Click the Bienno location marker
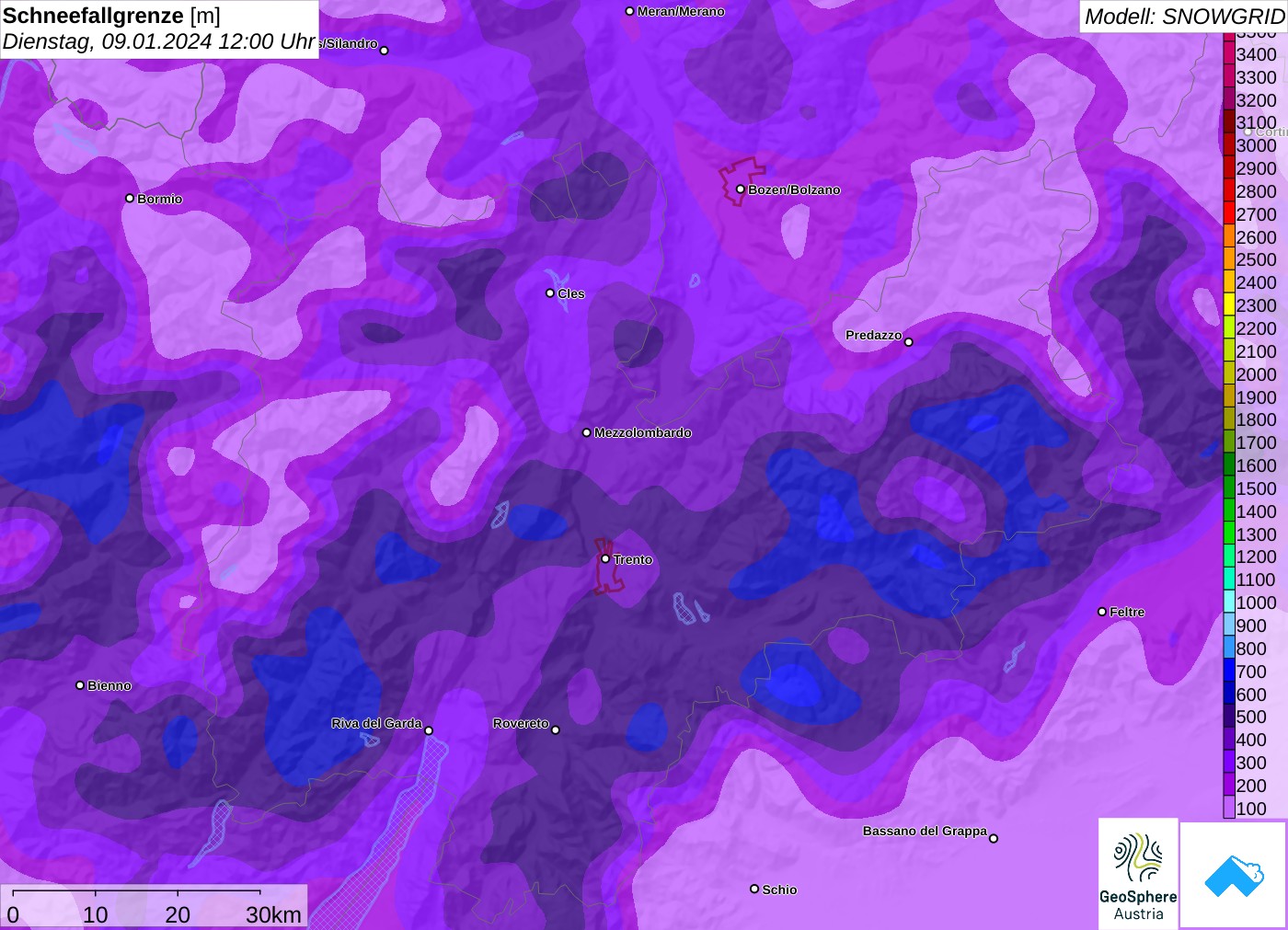The height and width of the screenshot is (930, 1288). [x=80, y=685]
